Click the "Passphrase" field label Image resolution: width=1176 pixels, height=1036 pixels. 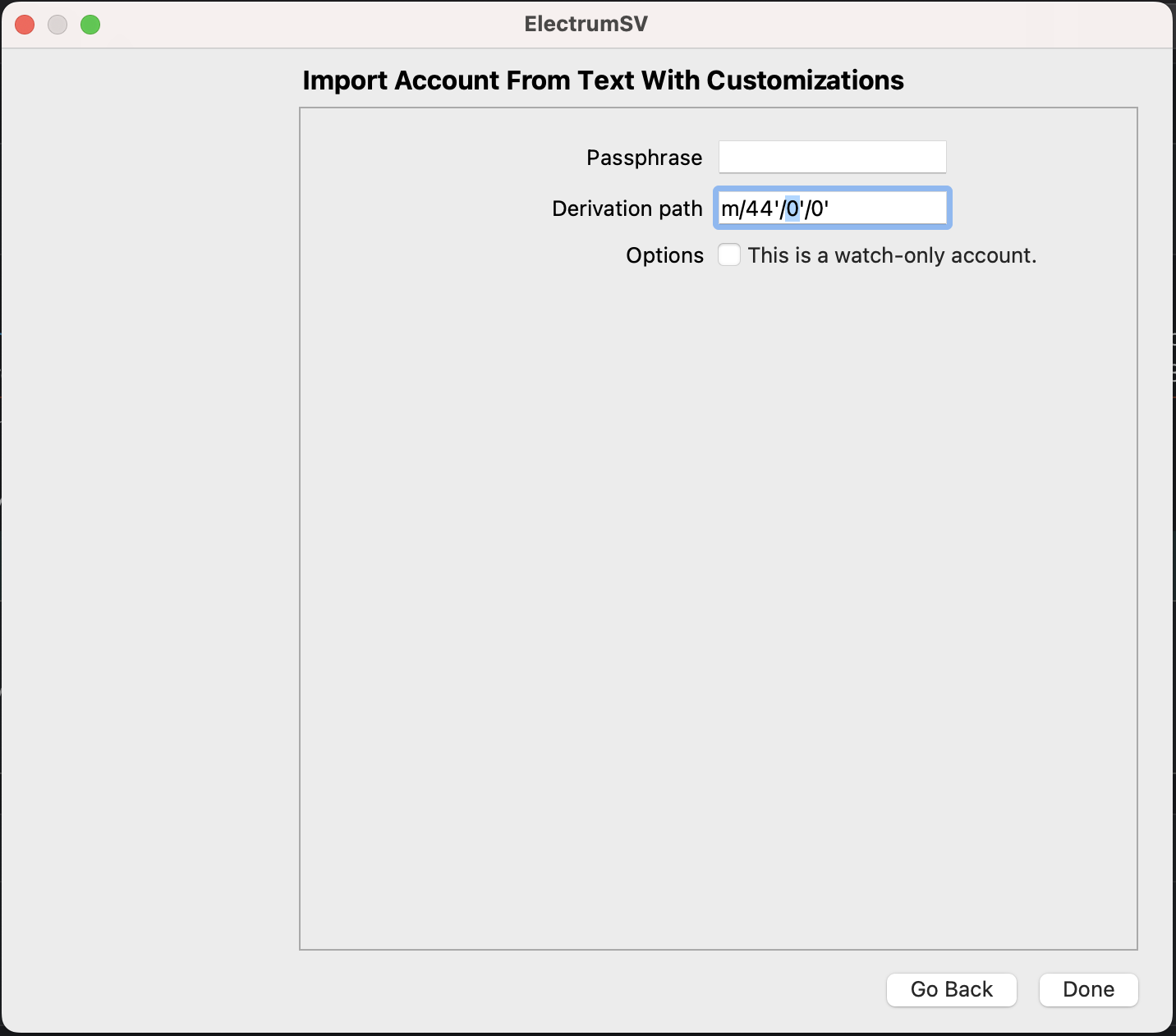tap(644, 158)
